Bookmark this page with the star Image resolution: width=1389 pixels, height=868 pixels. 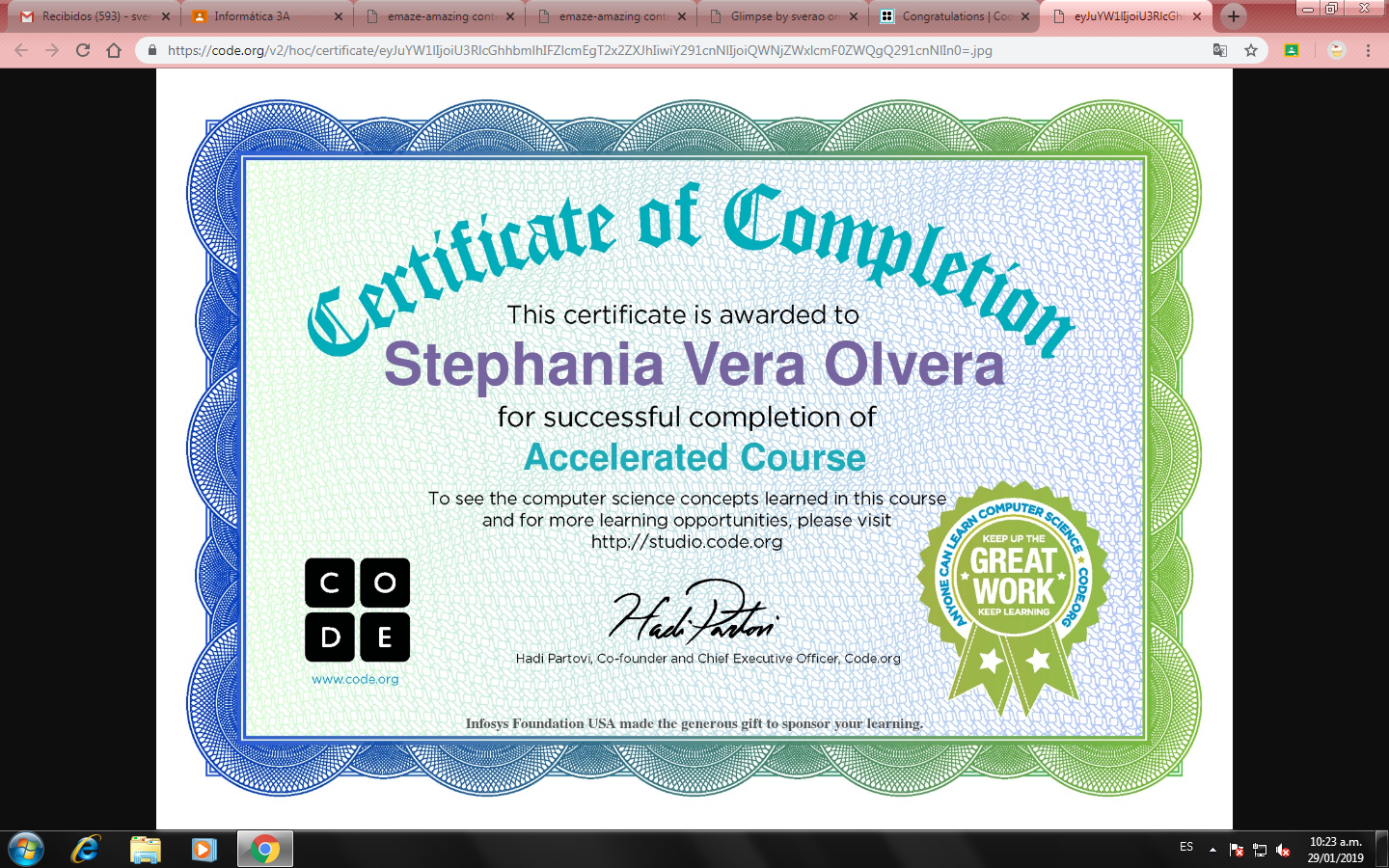pos(1251,50)
